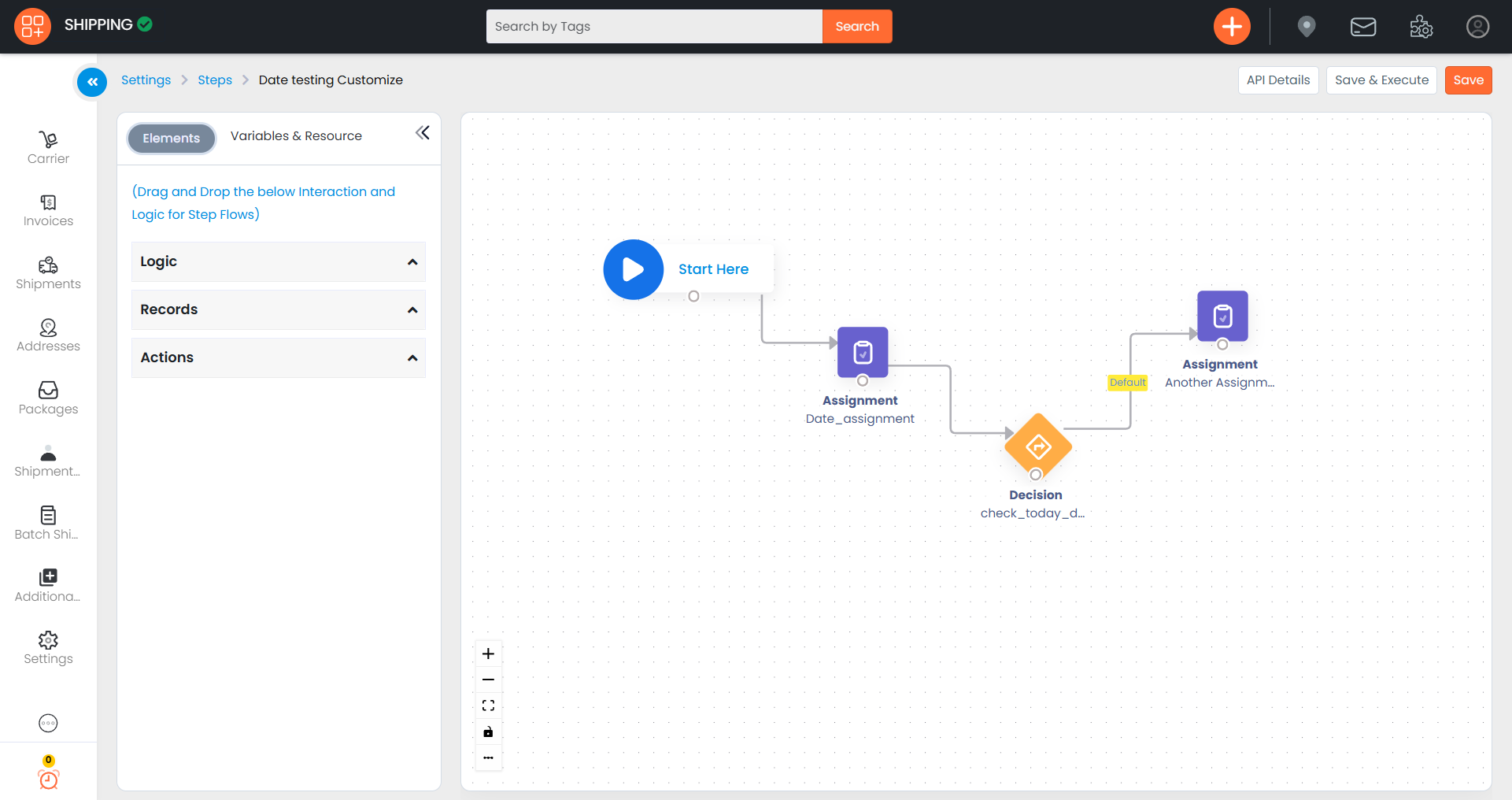Click the Date_assignment node connector handle
Screen dimensions: 1512x800
[863, 381]
